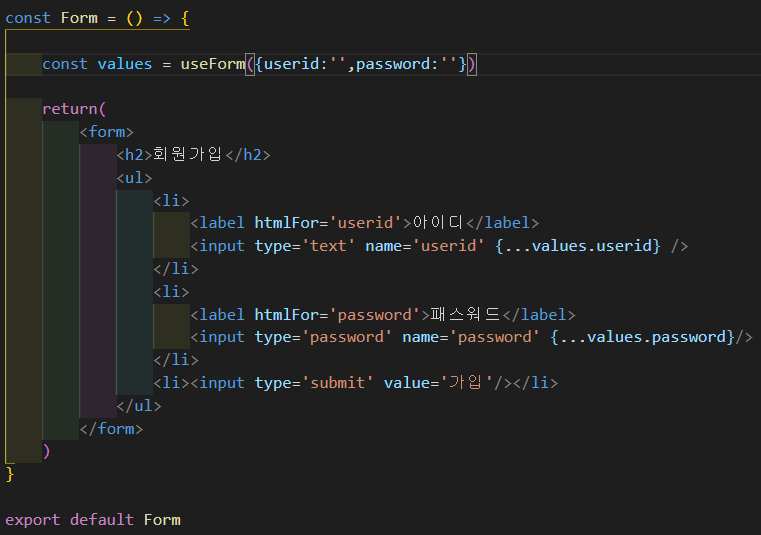Click the password:'' key in the useForm argument

pyautogui.click(x=407, y=64)
